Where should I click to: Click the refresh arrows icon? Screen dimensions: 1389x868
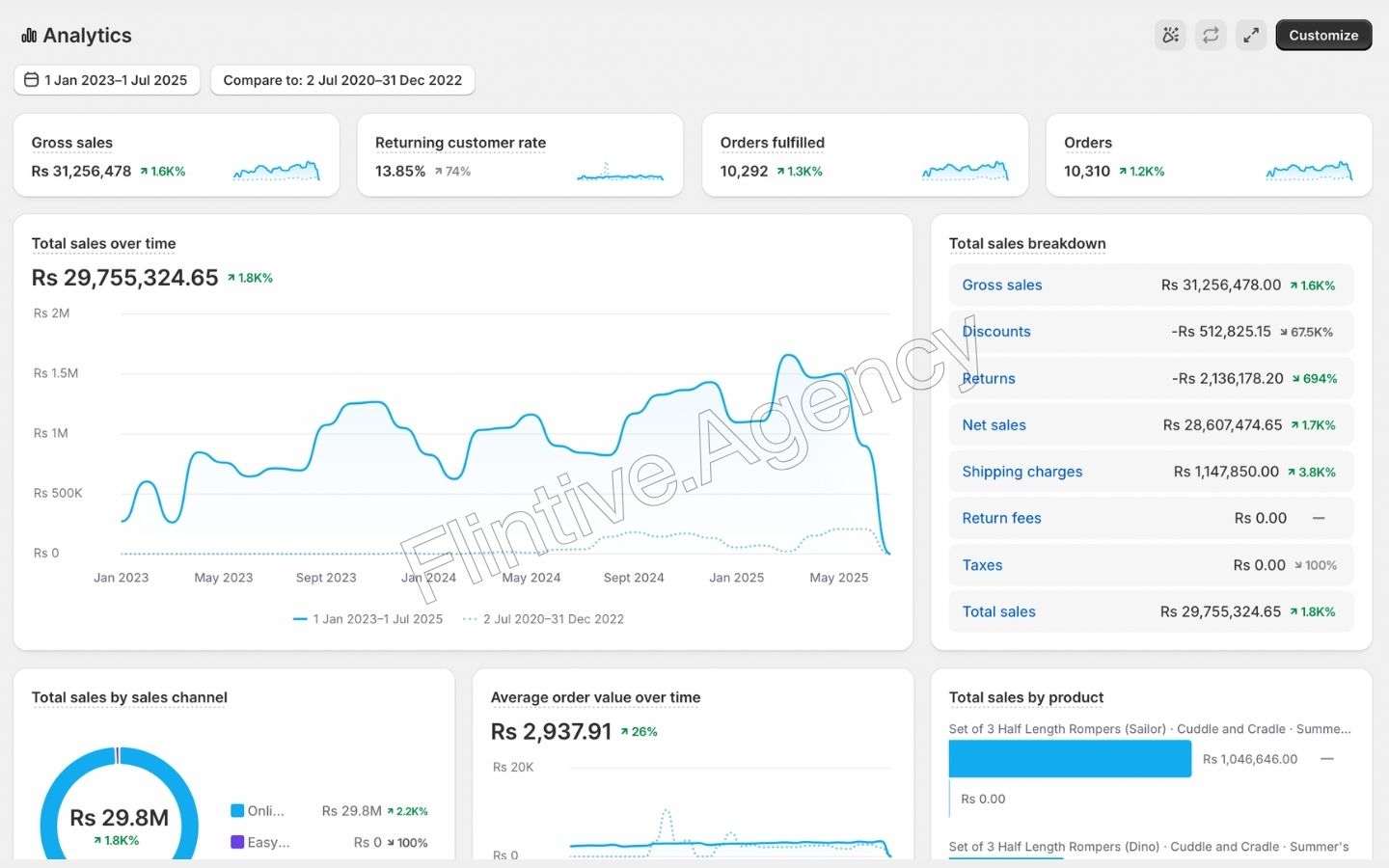[x=1211, y=36]
